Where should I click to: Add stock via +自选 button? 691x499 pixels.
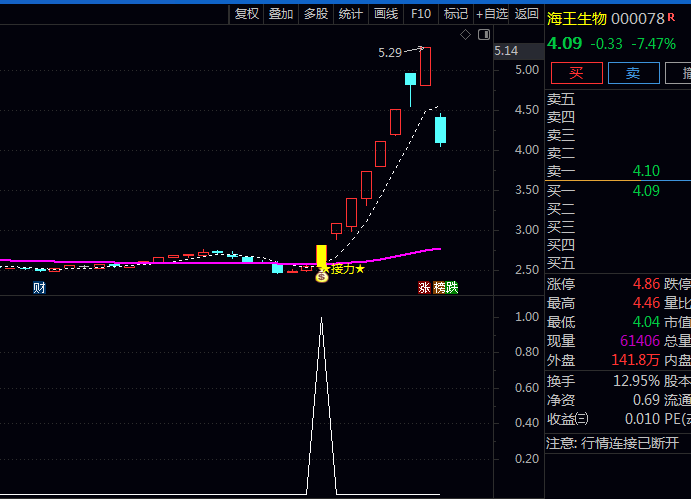[x=492, y=13]
